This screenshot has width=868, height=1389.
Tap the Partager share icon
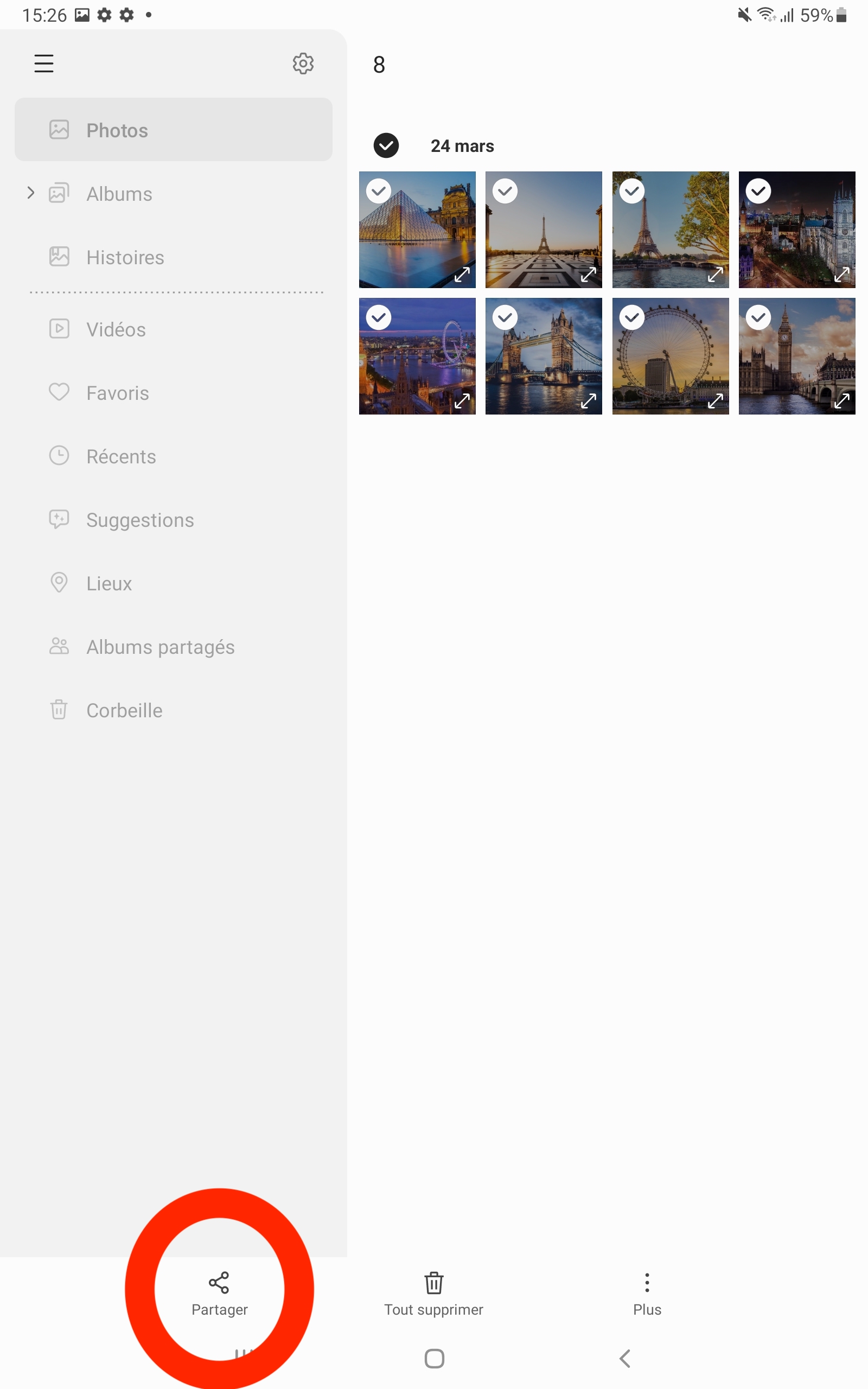pos(219,1283)
